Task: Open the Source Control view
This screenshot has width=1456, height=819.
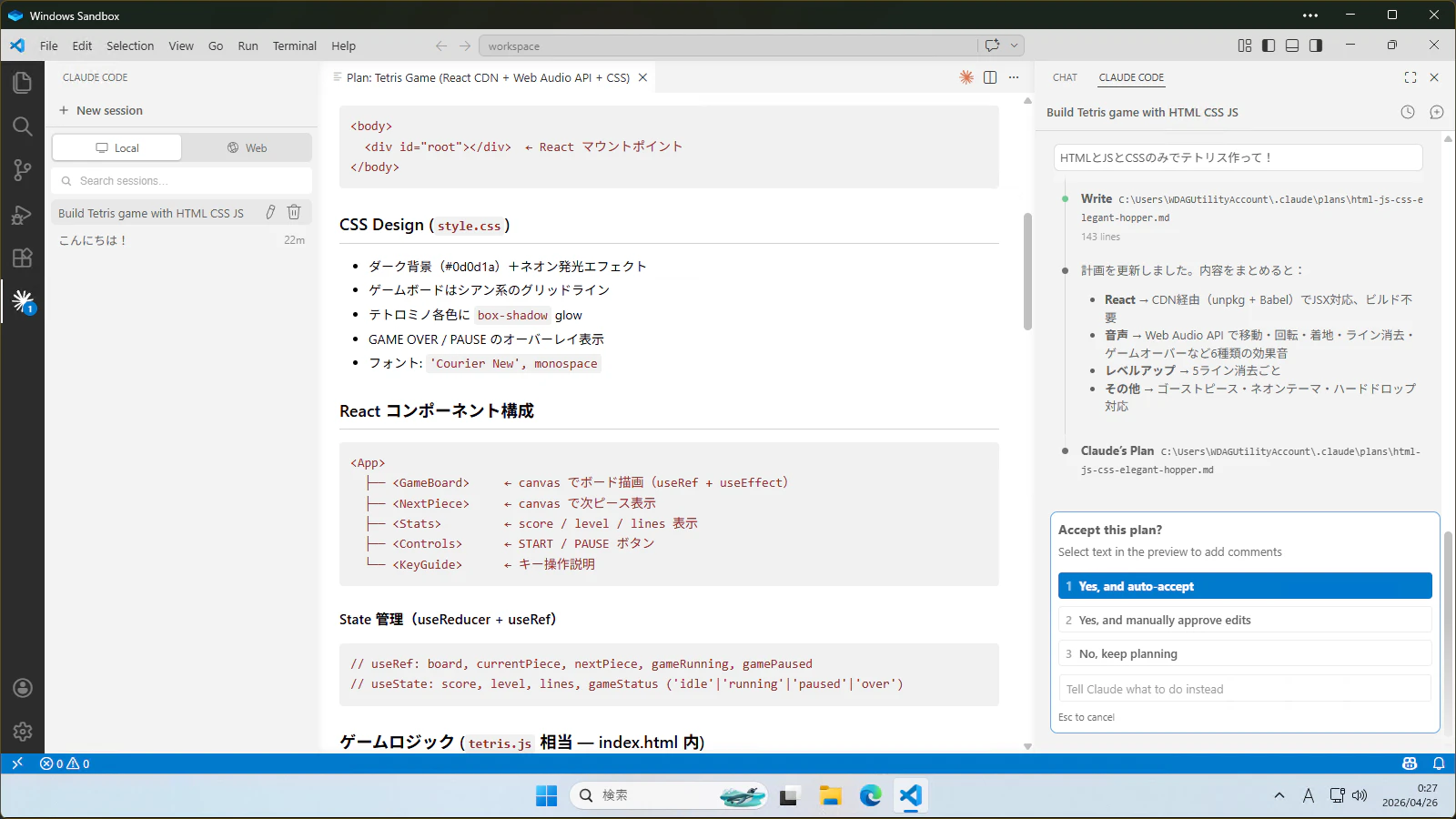Action: coord(23,170)
